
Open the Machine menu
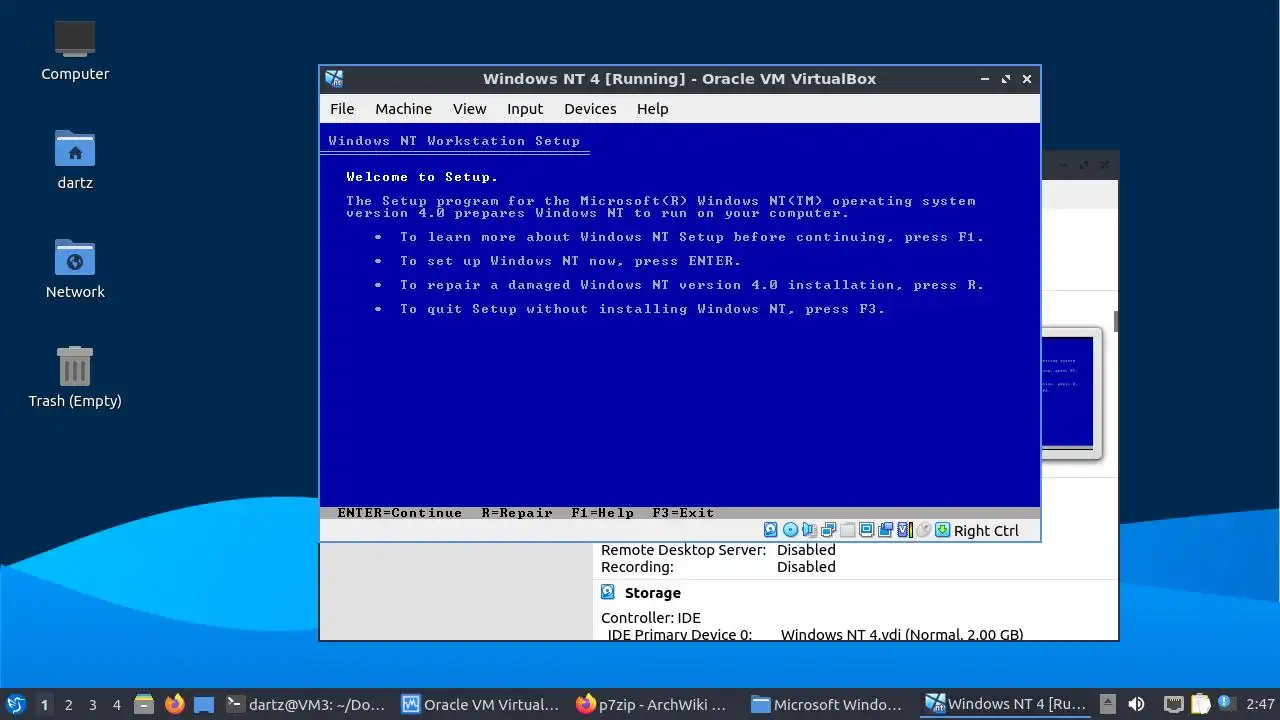[x=403, y=109]
